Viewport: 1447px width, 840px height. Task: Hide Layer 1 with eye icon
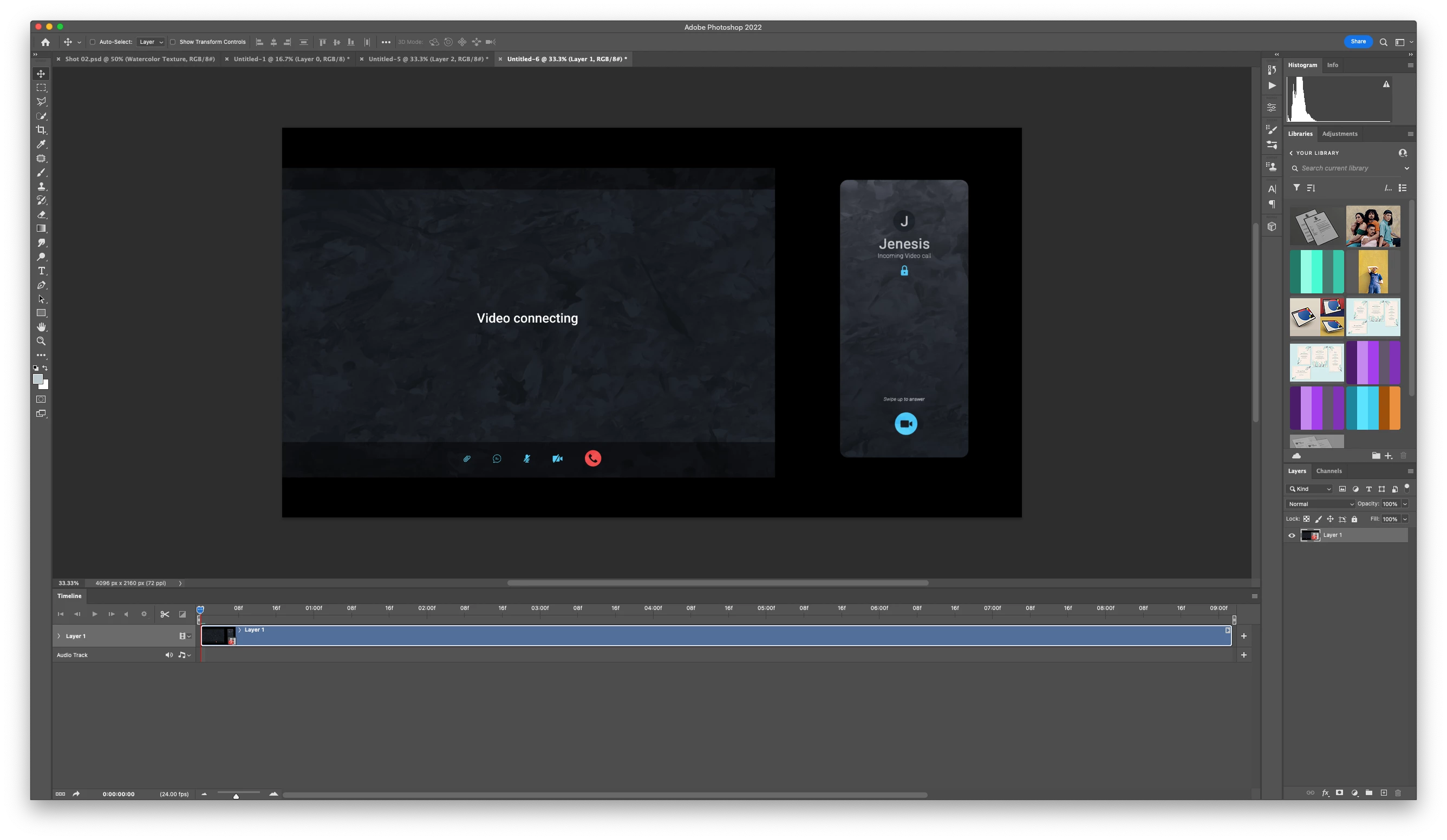pyautogui.click(x=1292, y=535)
